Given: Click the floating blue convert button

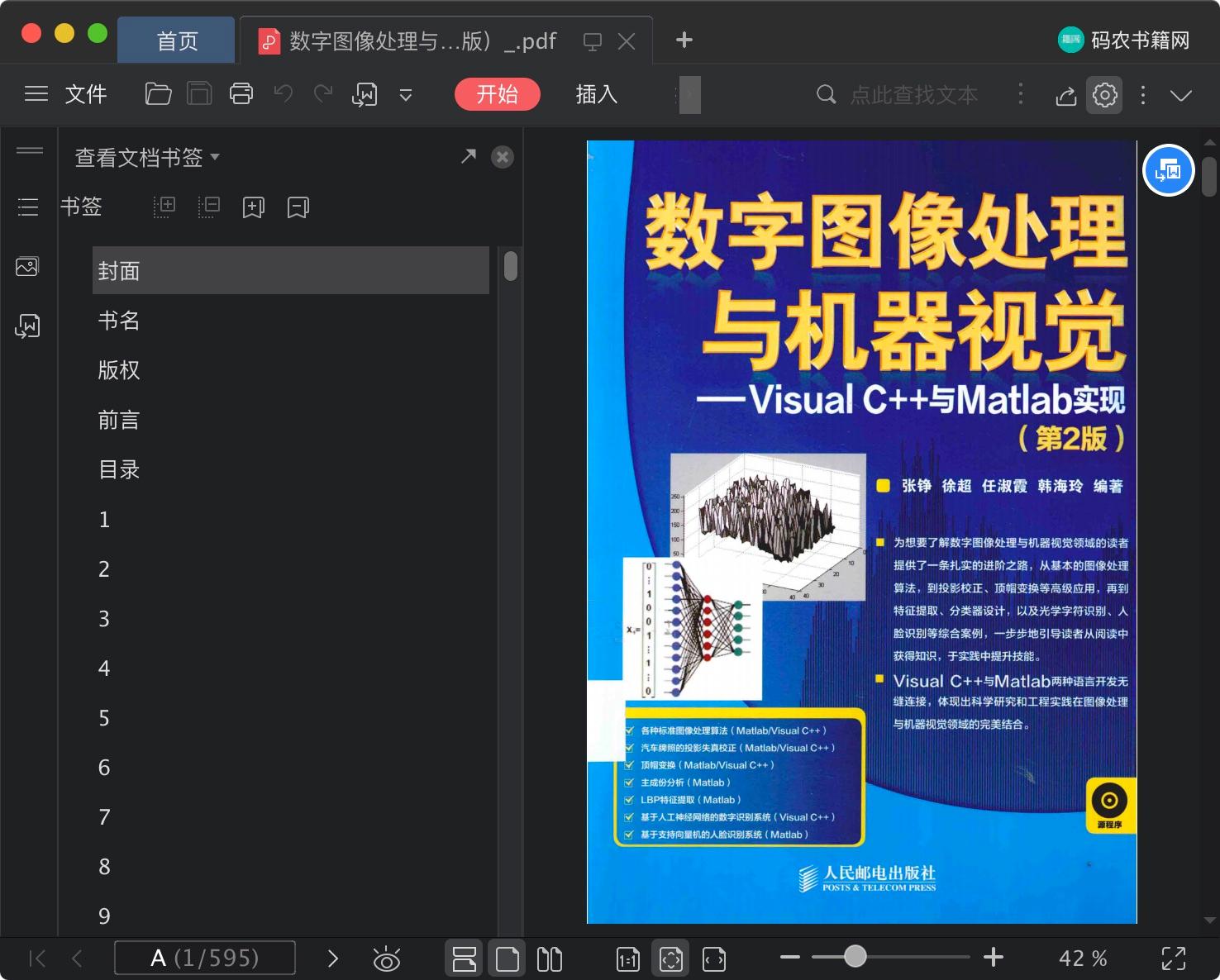Looking at the screenshot, I should 1168,170.
